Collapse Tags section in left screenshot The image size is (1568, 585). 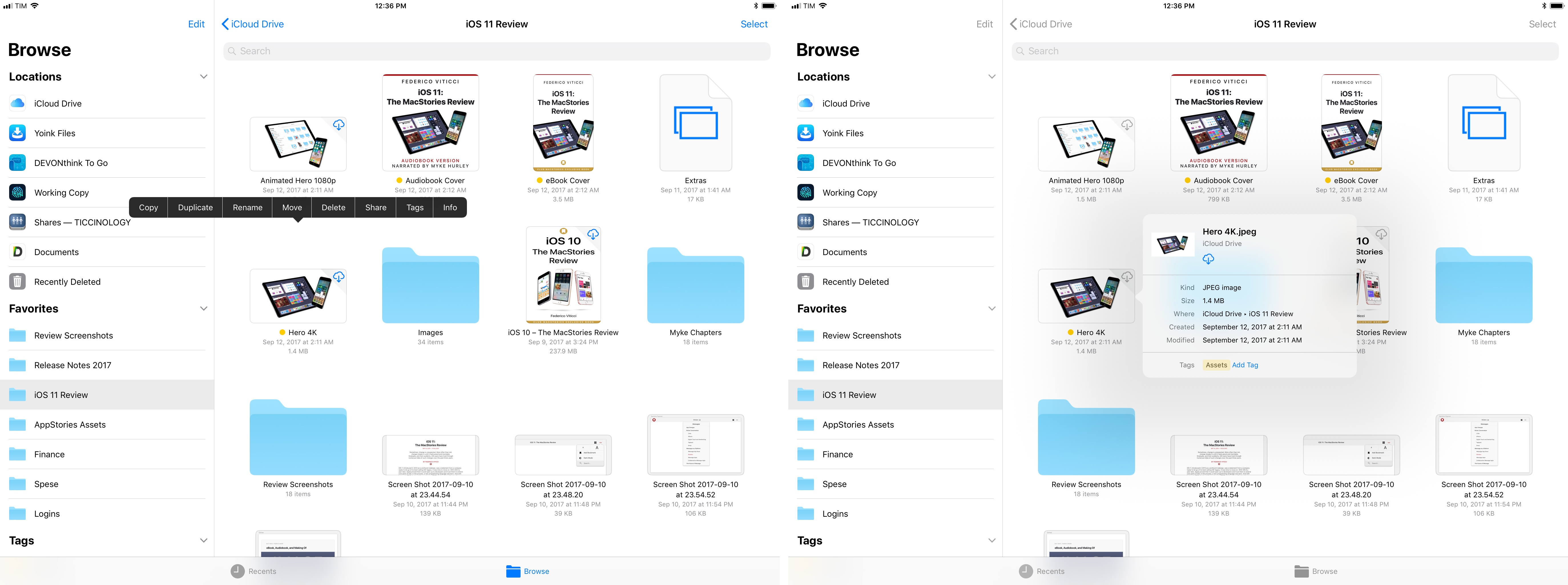tap(203, 540)
